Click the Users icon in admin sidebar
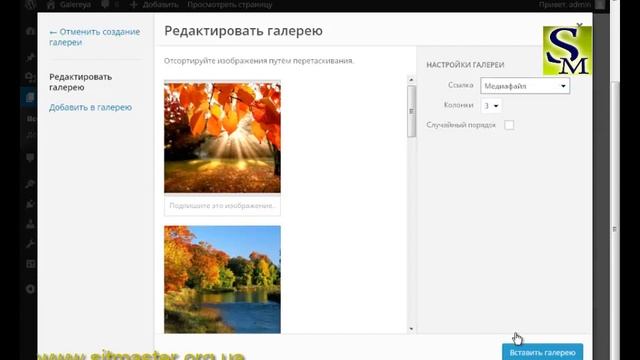The width and height of the screenshot is (640, 360). click(x=30, y=224)
